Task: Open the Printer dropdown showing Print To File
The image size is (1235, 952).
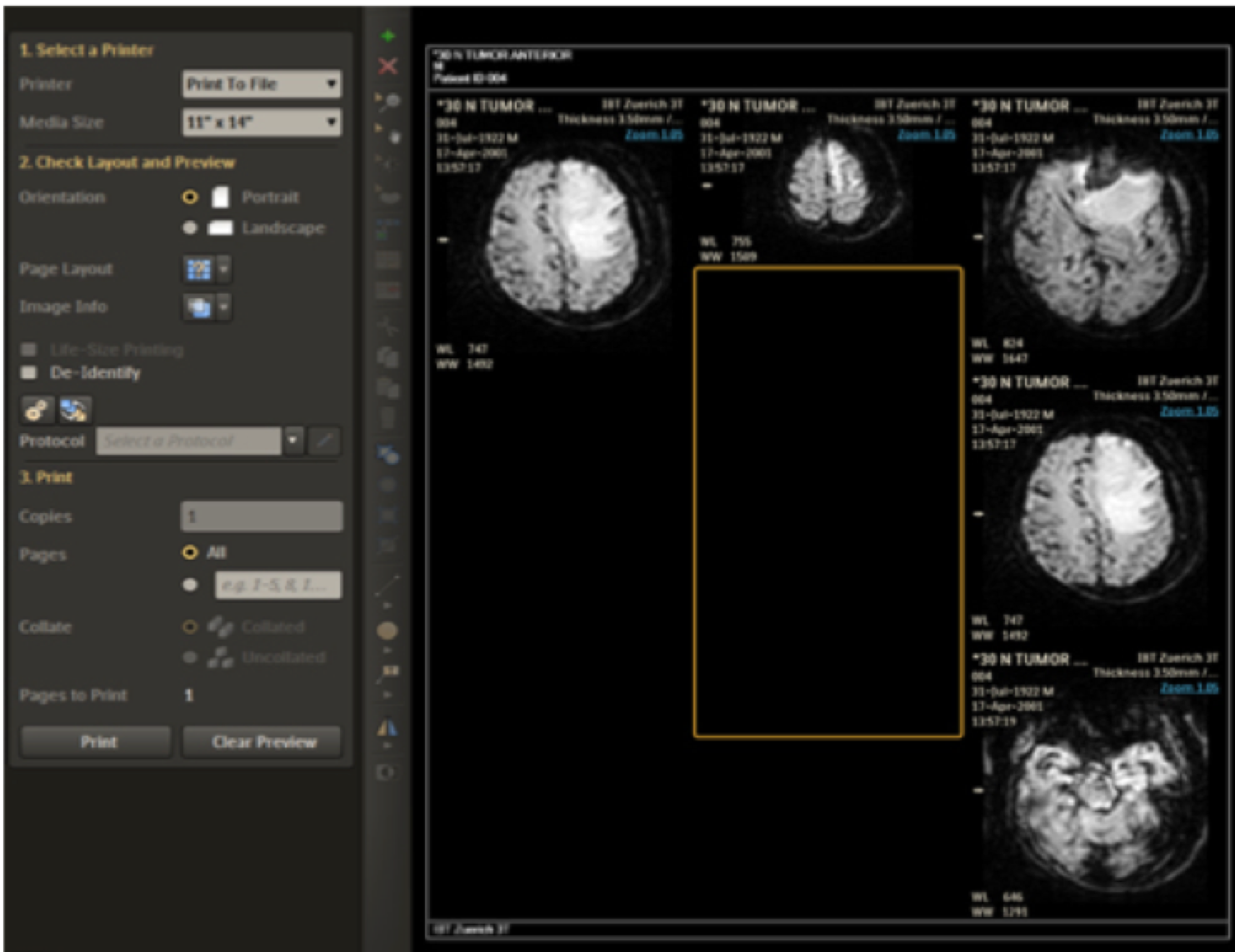Action: coord(261,83)
